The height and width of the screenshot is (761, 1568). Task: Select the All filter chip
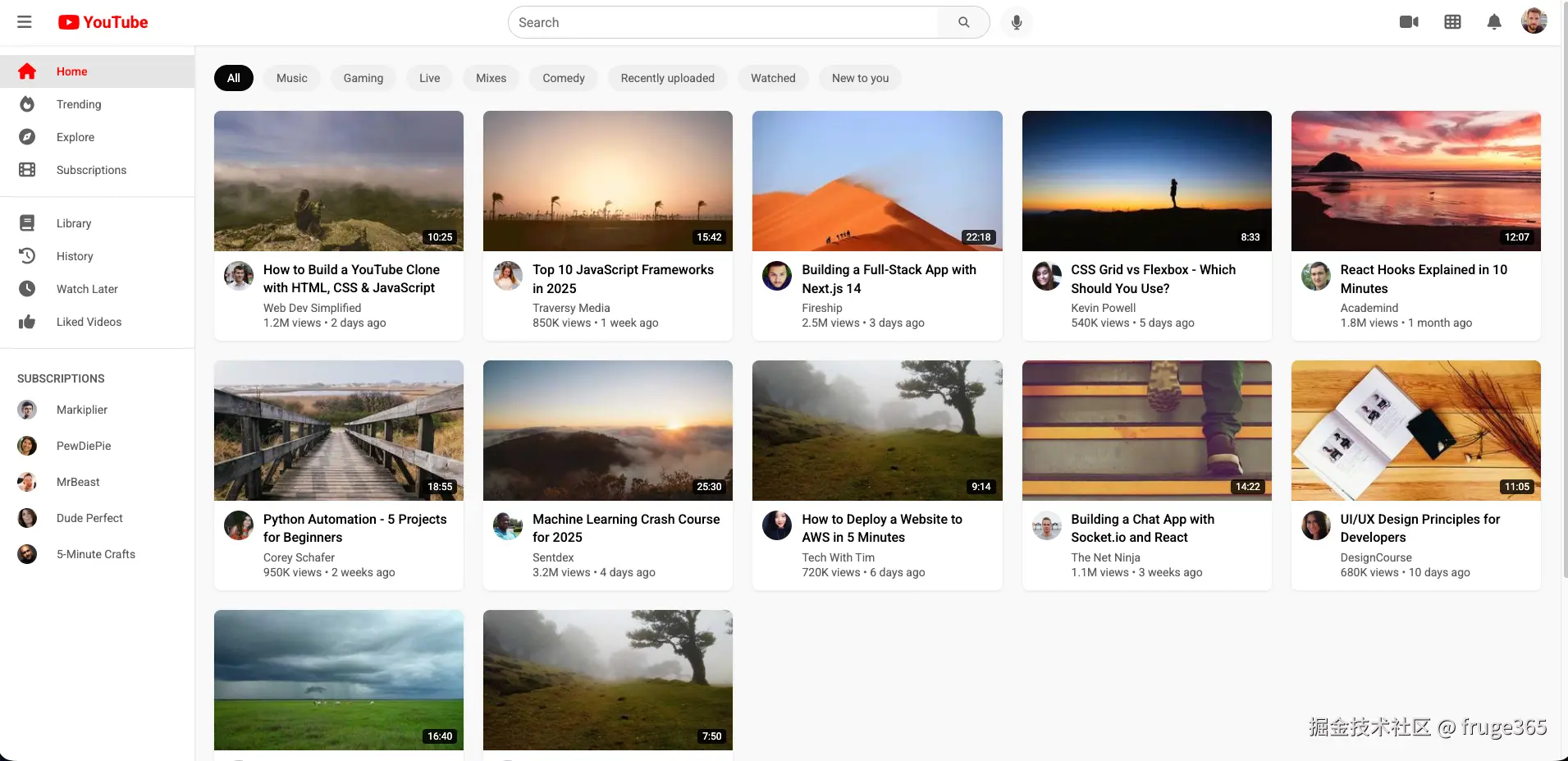coord(234,78)
